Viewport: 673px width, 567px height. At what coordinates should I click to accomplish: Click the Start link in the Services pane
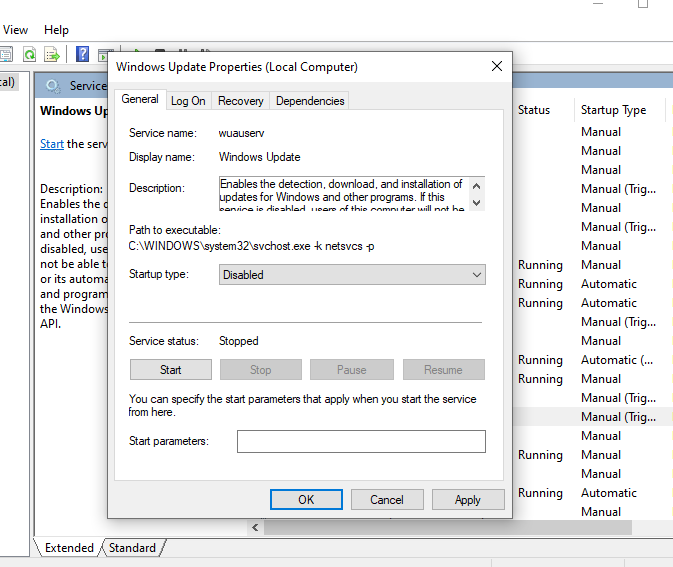52,144
